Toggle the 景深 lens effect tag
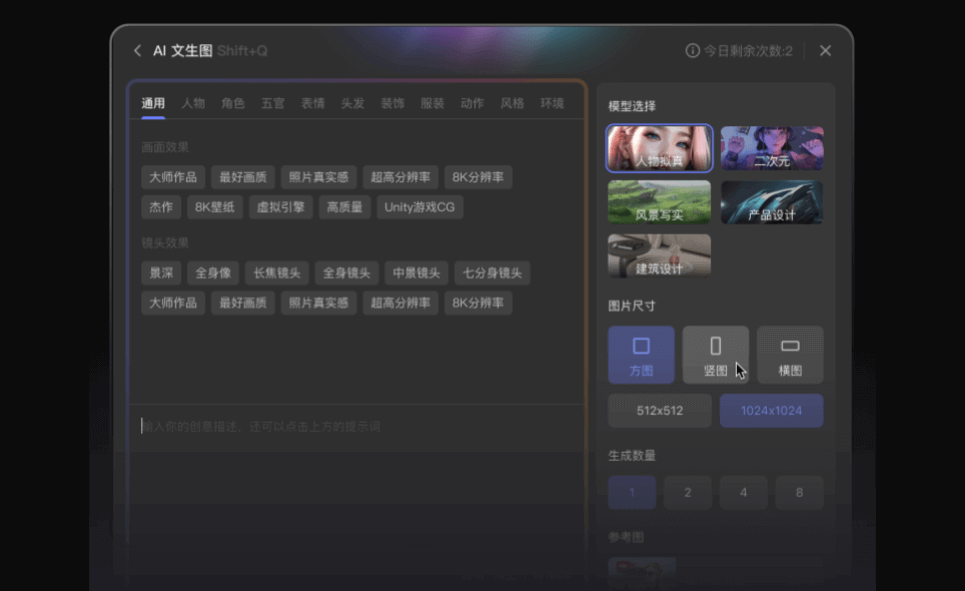The image size is (965, 591). pos(161,272)
